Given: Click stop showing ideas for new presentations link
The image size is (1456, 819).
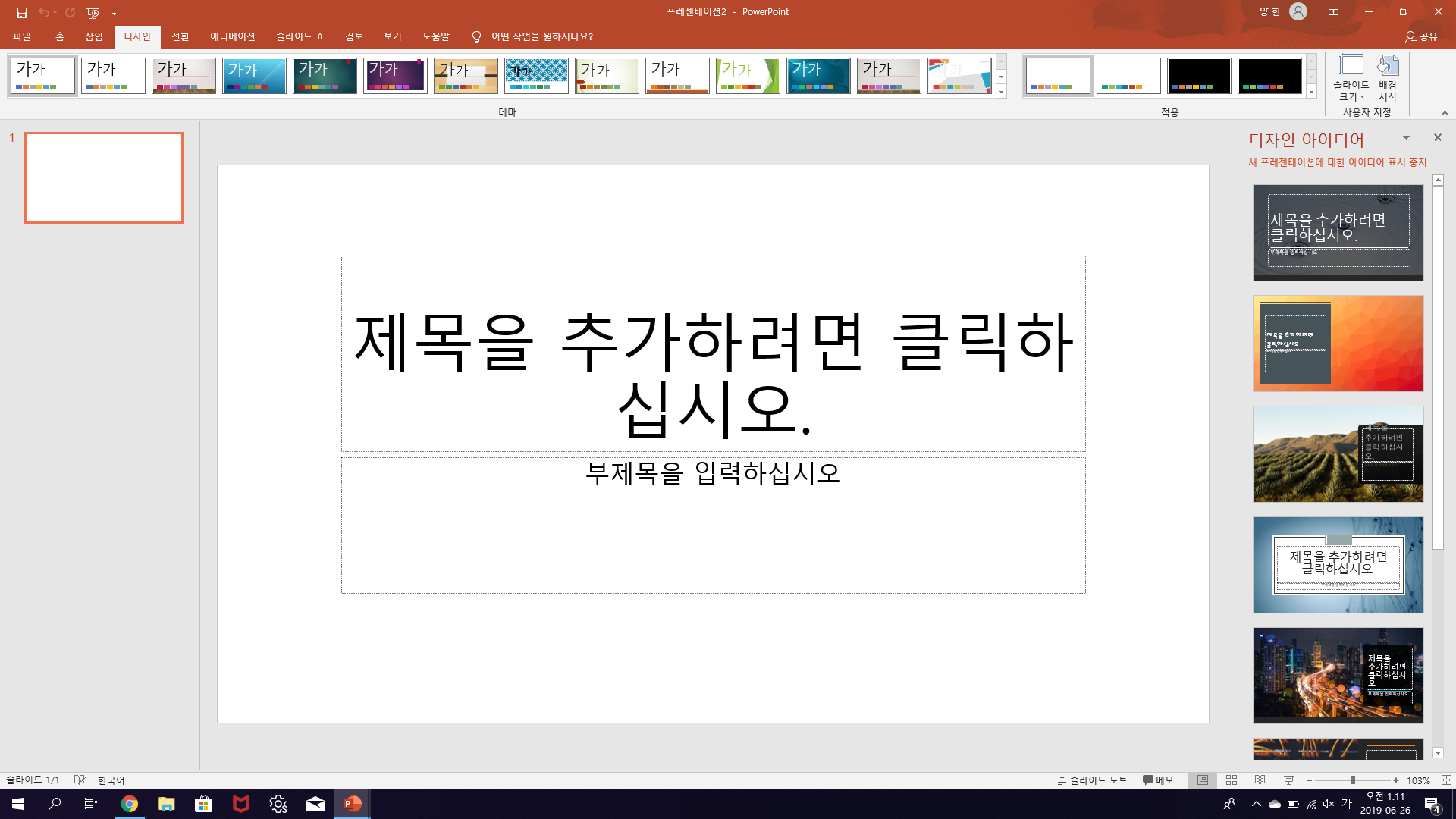Looking at the screenshot, I should pyautogui.click(x=1338, y=162).
